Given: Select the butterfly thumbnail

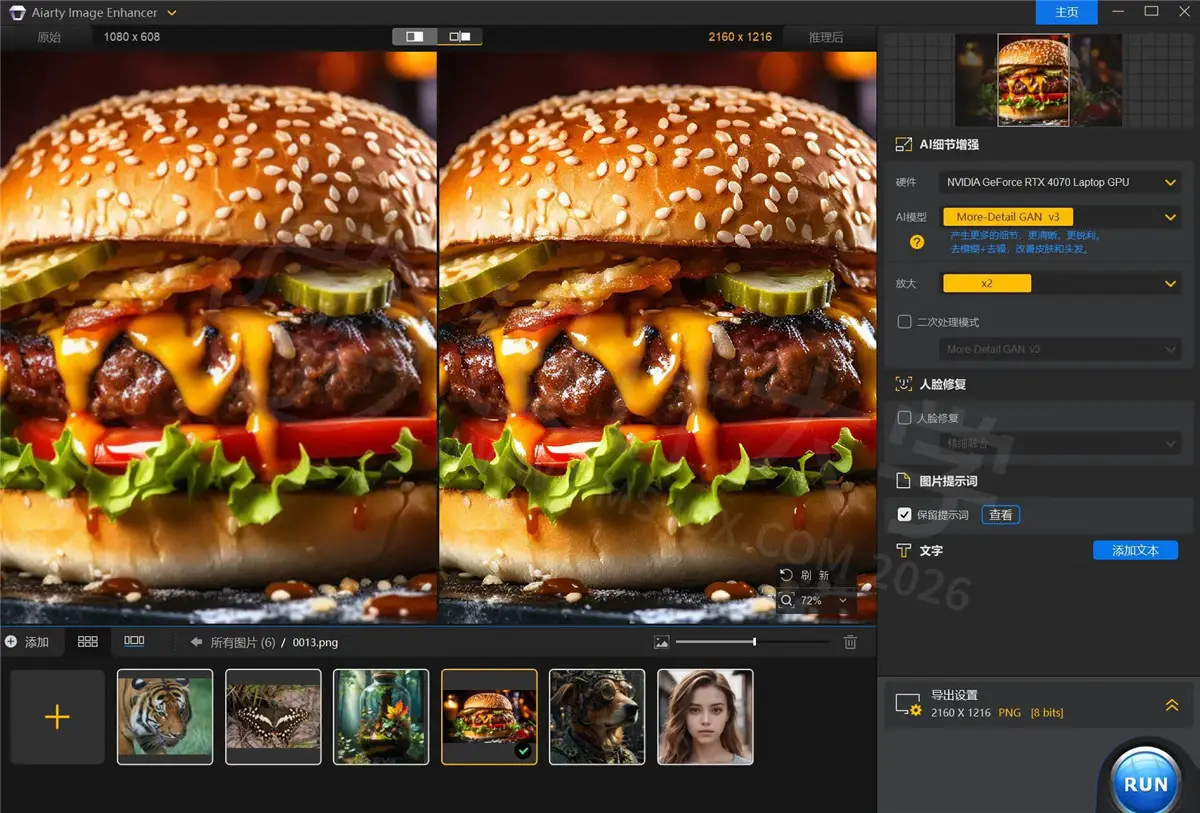Looking at the screenshot, I should click(x=273, y=717).
